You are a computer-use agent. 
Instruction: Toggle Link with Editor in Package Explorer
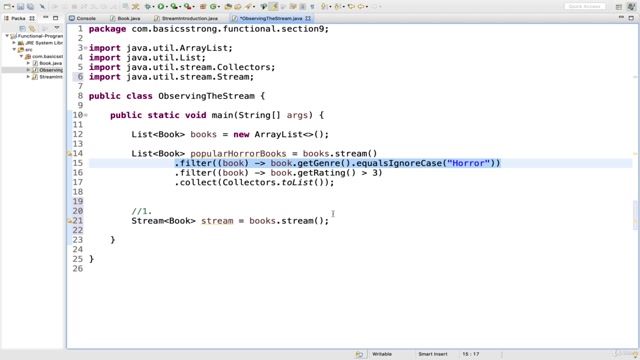[x=32, y=29]
